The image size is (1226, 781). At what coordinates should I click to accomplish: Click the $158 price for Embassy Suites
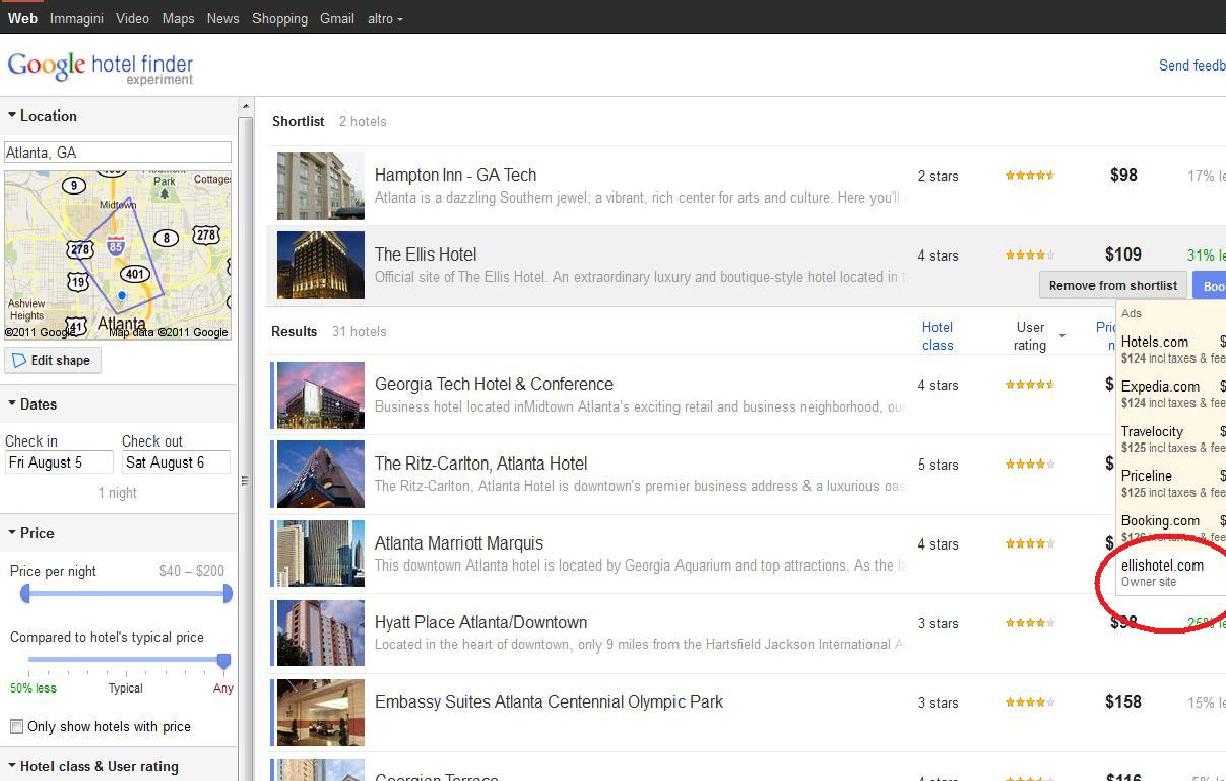1123,702
